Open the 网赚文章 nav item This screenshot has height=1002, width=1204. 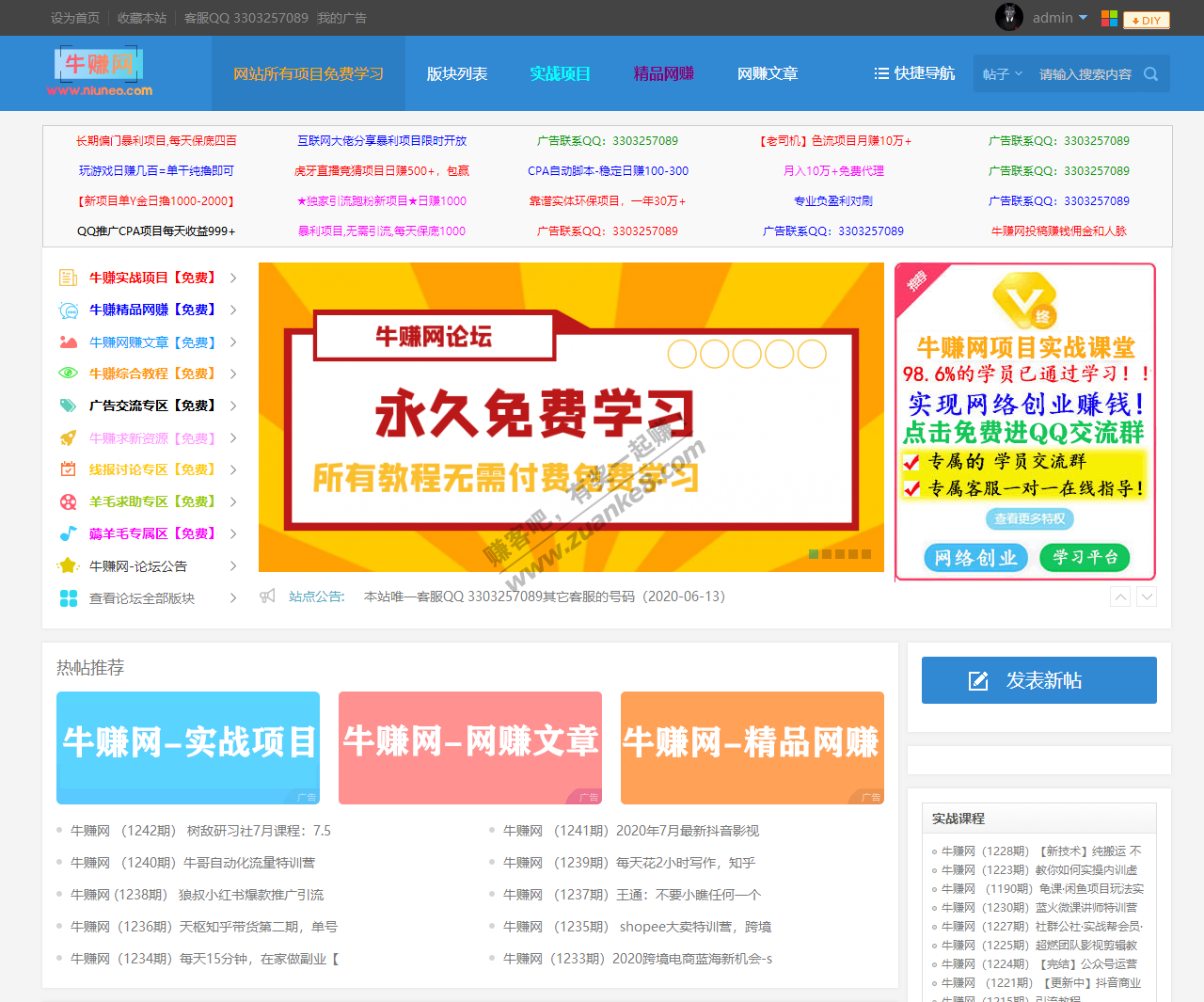768,73
